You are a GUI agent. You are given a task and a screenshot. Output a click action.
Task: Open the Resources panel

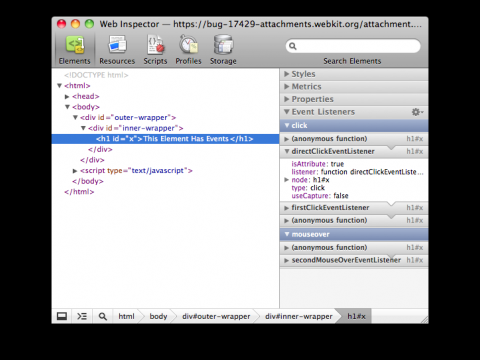tap(117, 50)
